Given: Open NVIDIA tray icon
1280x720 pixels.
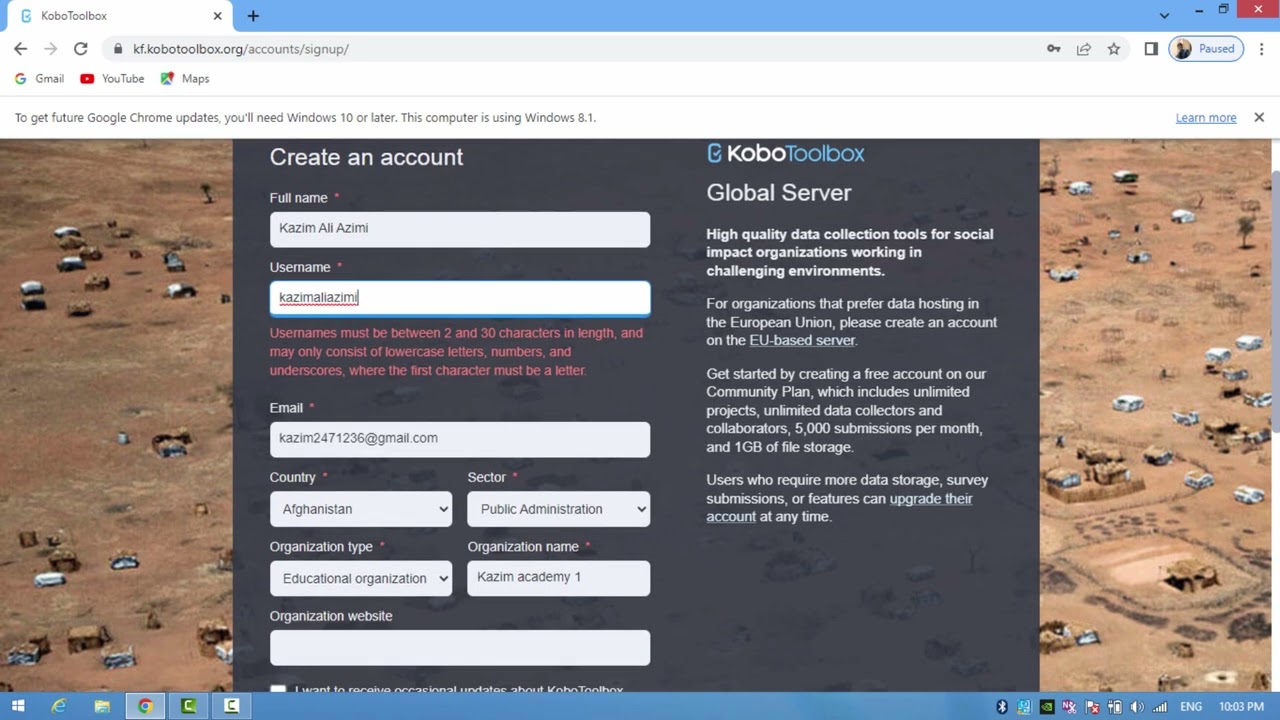Looking at the screenshot, I should tap(1047, 707).
